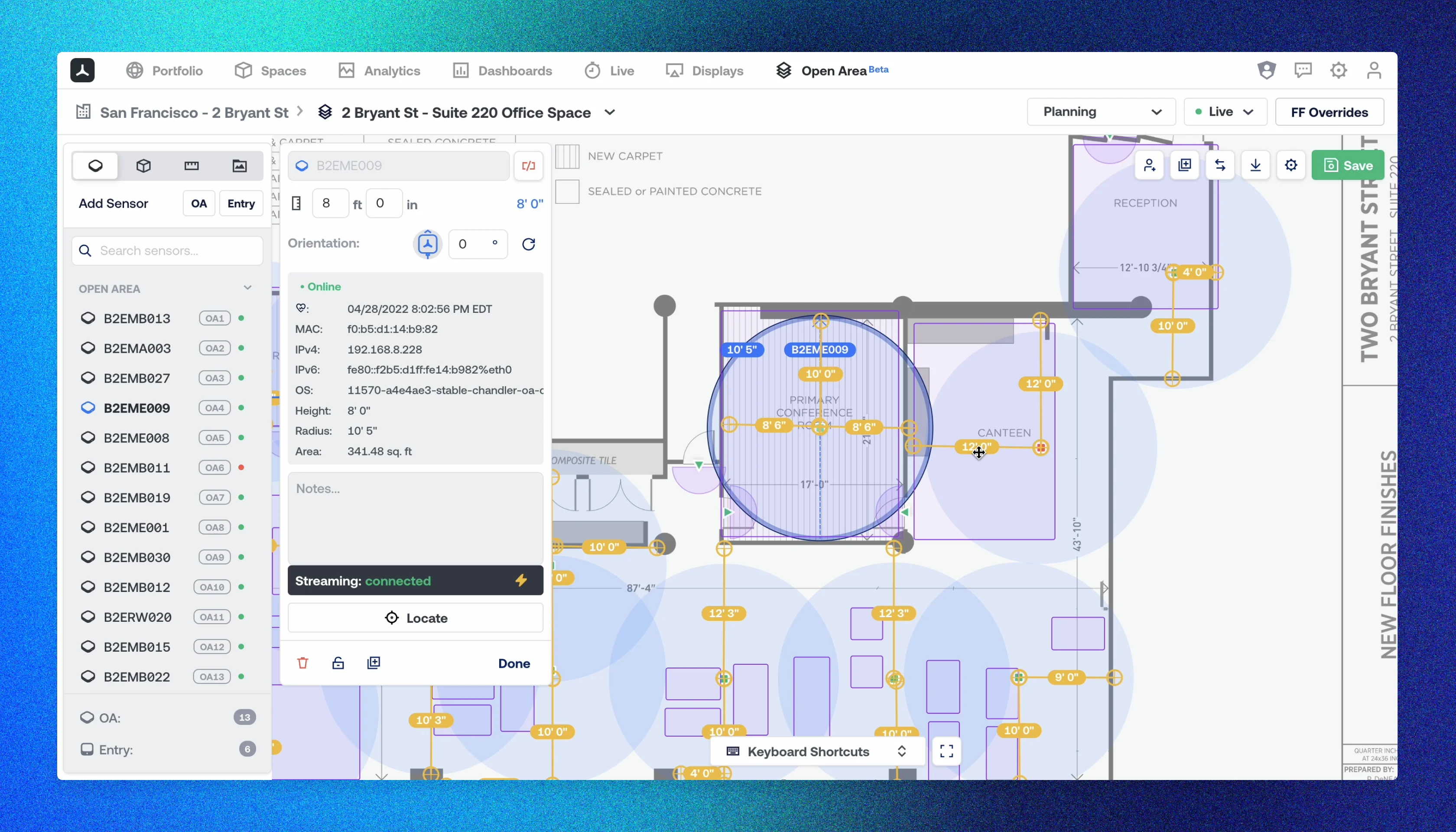Click the sensor orientation compass control

click(427, 244)
